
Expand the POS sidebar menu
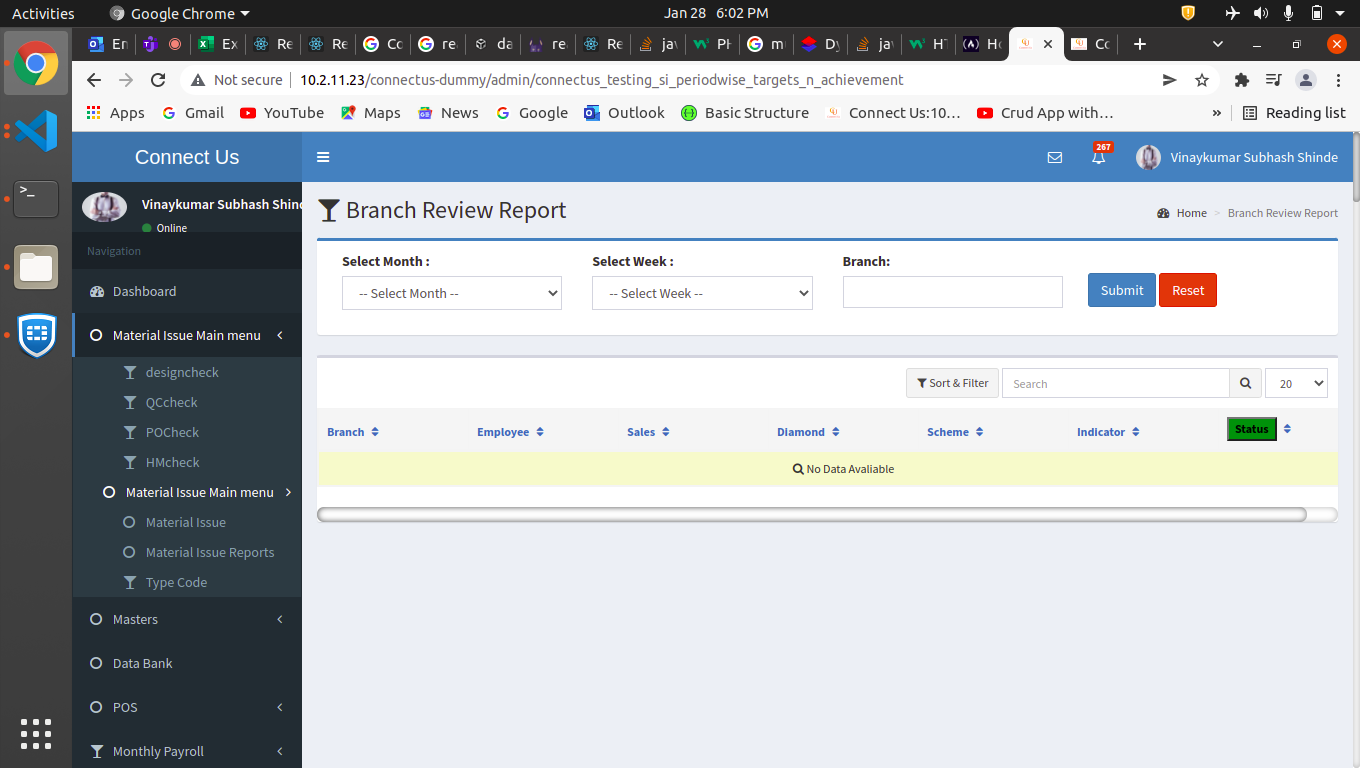(x=187, y=707)
